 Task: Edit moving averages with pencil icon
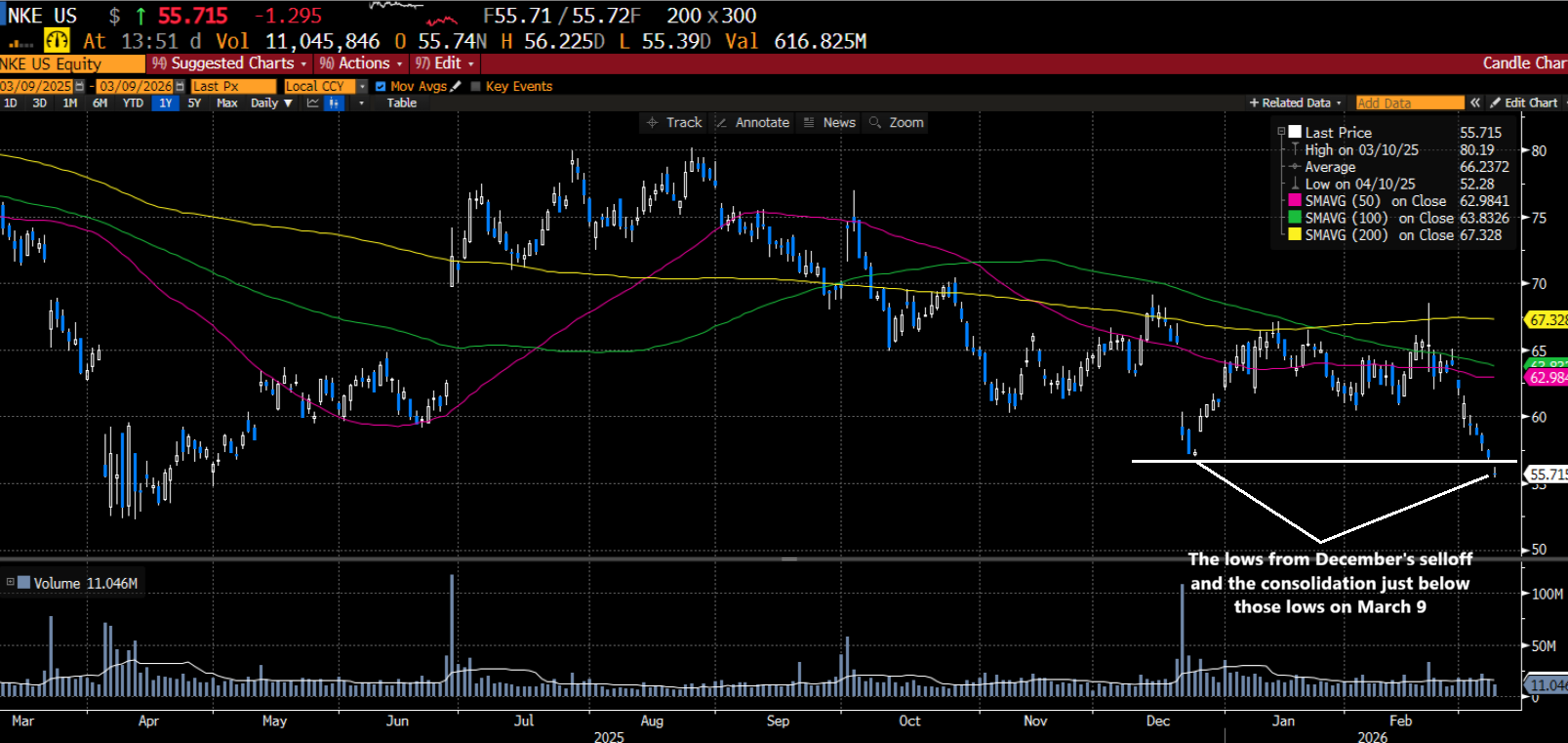click(x=456, y=87)
